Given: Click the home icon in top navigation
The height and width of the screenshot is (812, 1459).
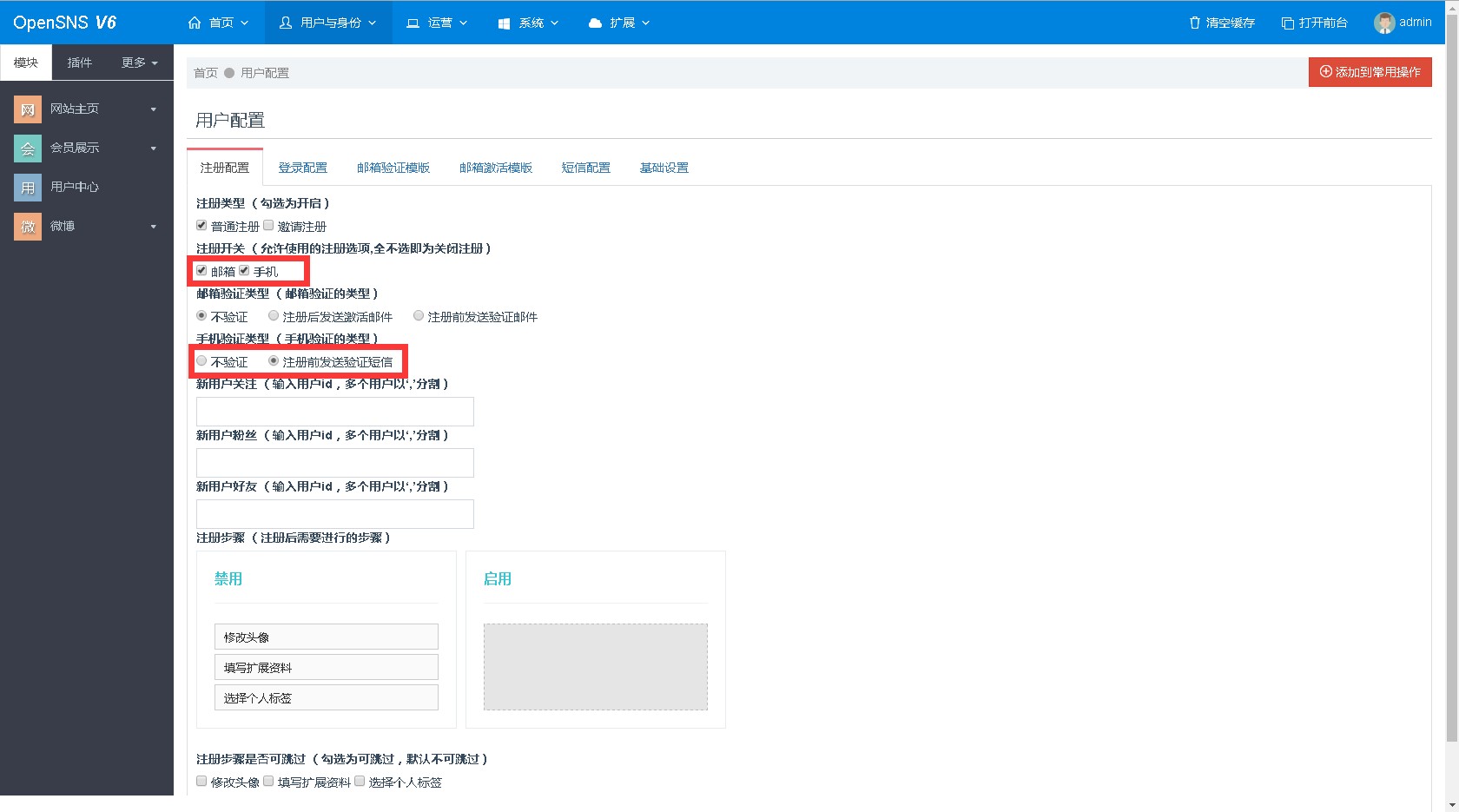Looking at the screenshot, I should [x=195, y=23].
